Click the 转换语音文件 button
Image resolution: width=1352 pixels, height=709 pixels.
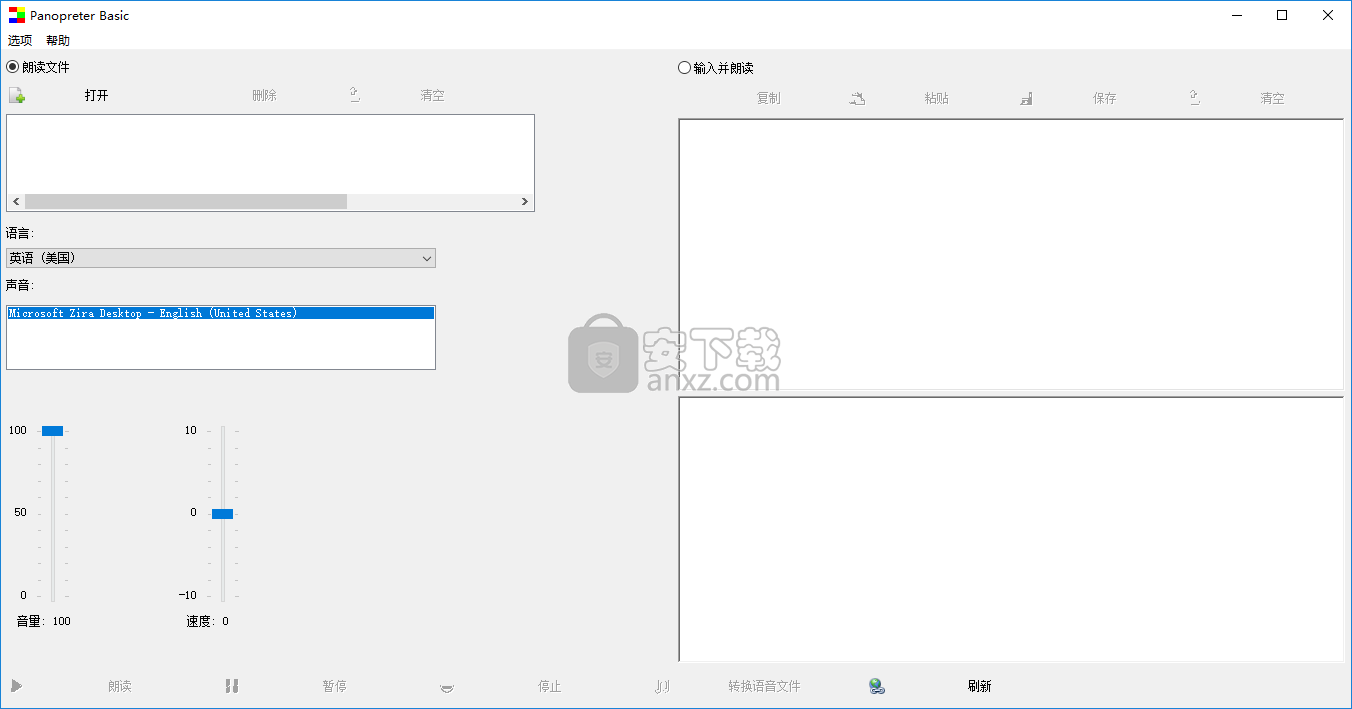coord(764,686)
